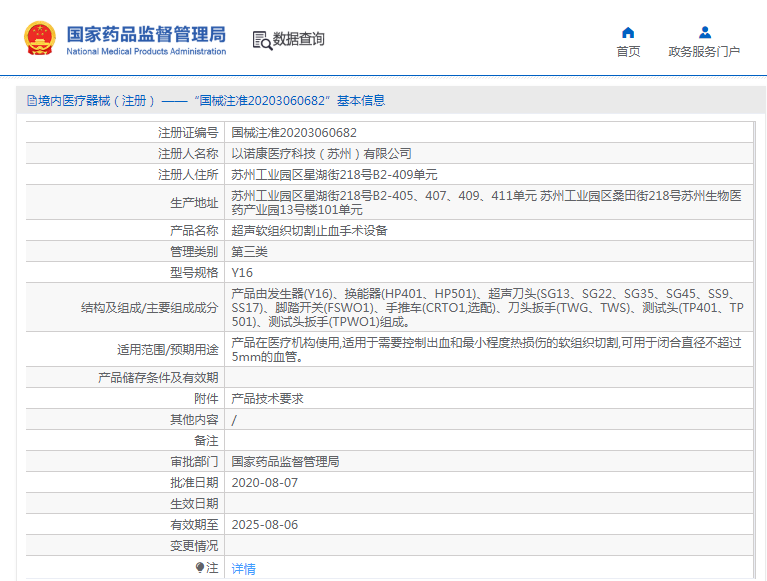Click the 生产地址 row label

coord(194,202)
